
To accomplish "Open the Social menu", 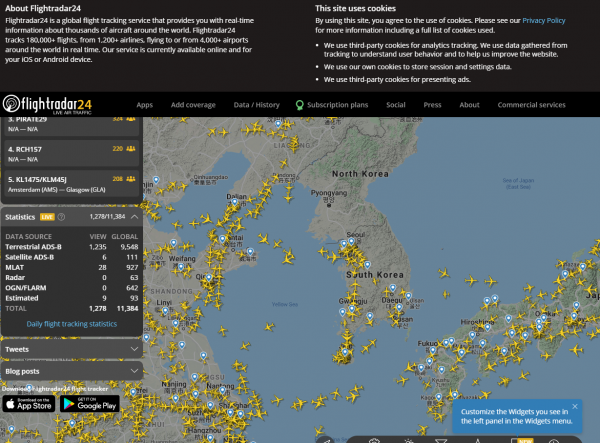I will pos(396,105).
